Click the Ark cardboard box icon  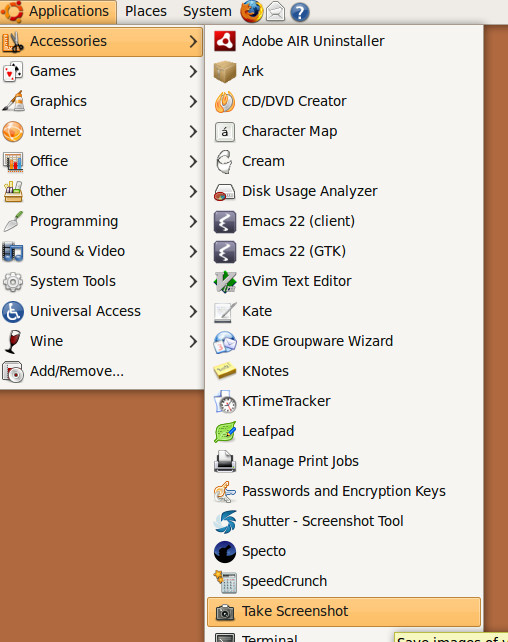[x=225, y=71]
